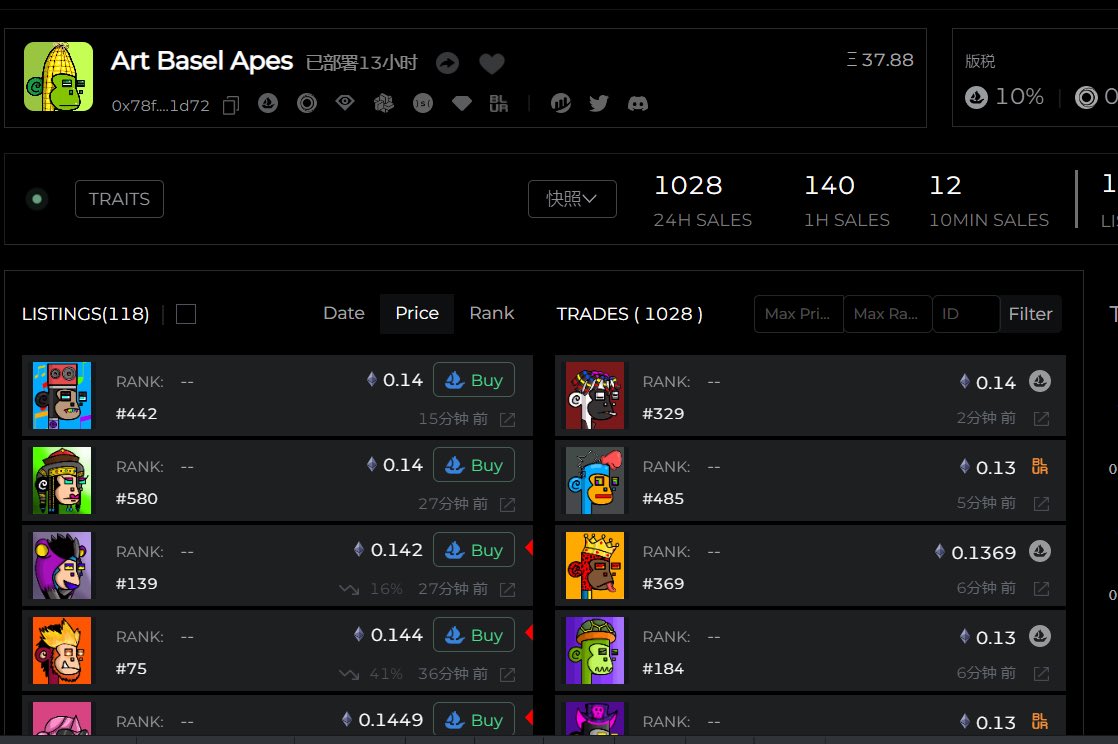Open the Blur marketplace icon in header
This screenshot has width=1118, height=744.
[499, 103]
